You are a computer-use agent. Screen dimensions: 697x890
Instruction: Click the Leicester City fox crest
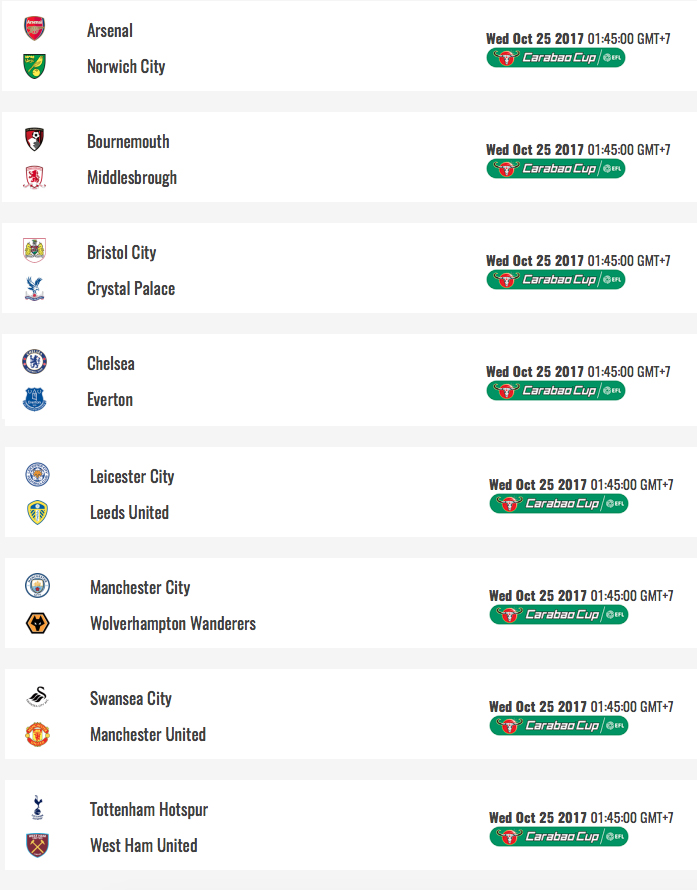pos(38,476)
